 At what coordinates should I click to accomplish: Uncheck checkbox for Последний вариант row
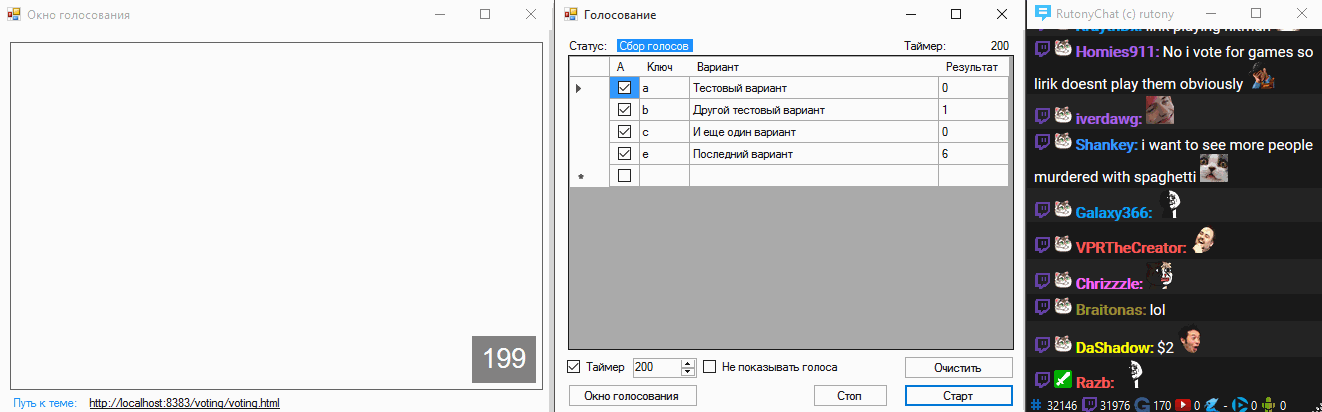coord(625,154)
